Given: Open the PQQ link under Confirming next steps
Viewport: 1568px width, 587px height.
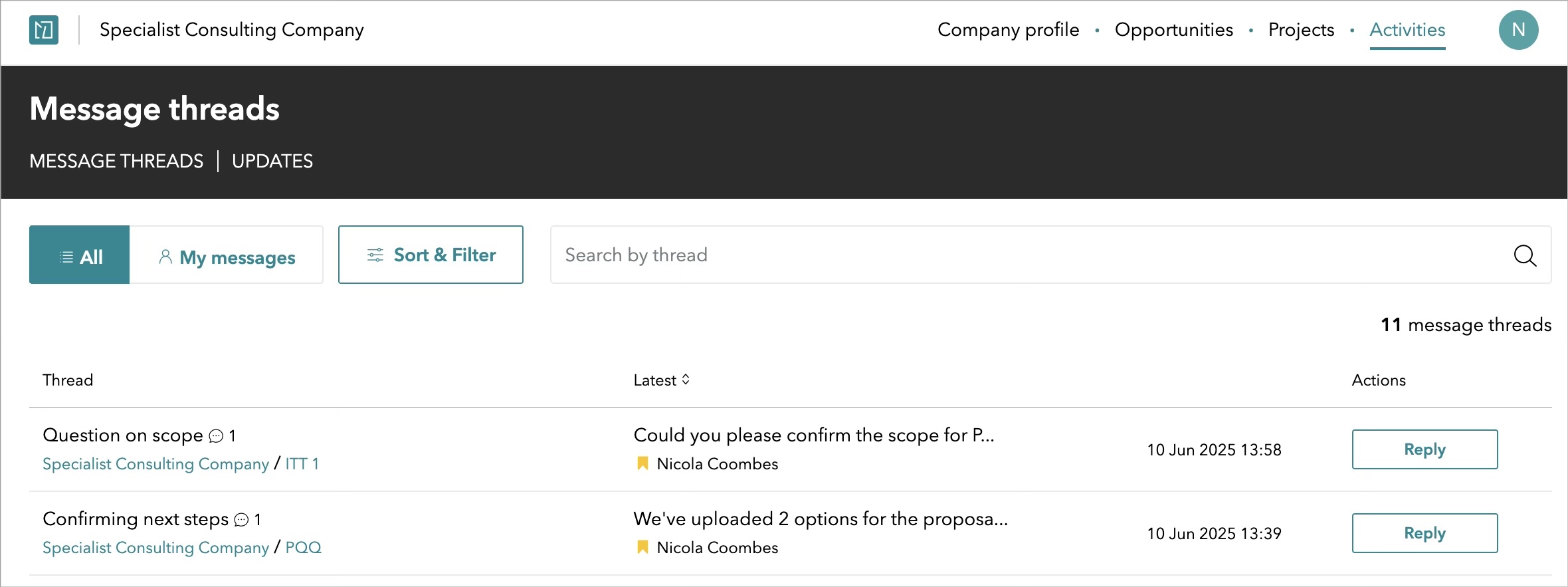Looking at the screenshot, I should coord(303,547).
